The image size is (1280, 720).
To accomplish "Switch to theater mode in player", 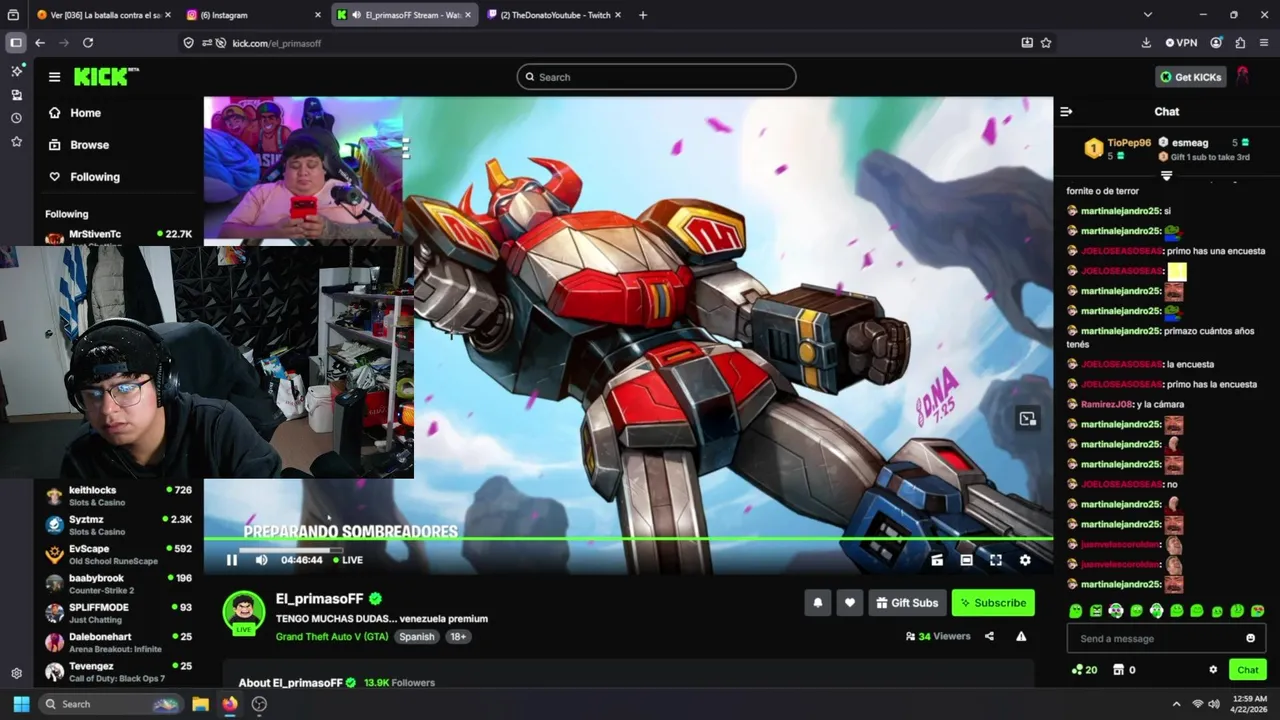I will coord(966,560).
